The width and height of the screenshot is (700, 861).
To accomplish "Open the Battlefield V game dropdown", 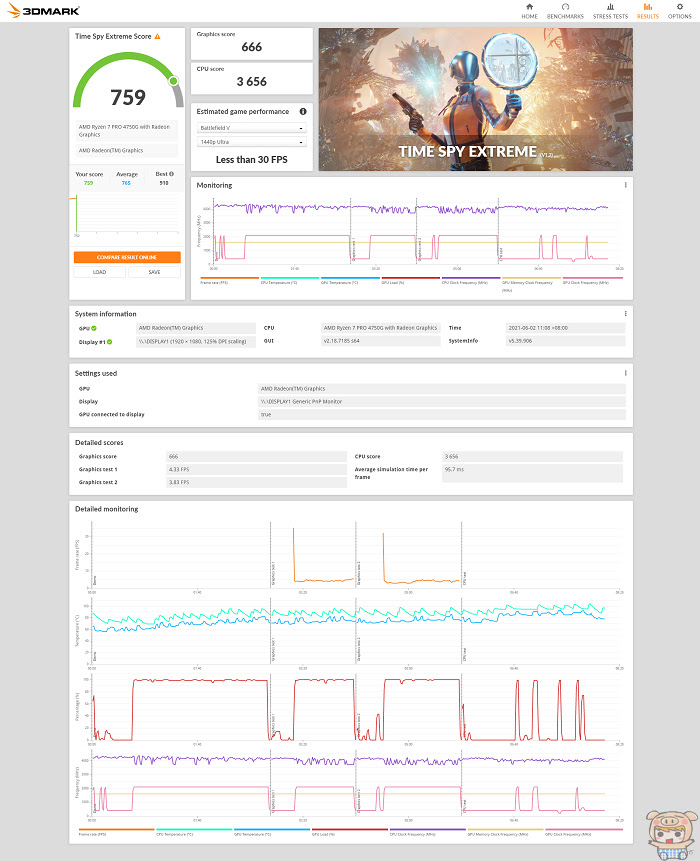I will [x=251, y=128].
